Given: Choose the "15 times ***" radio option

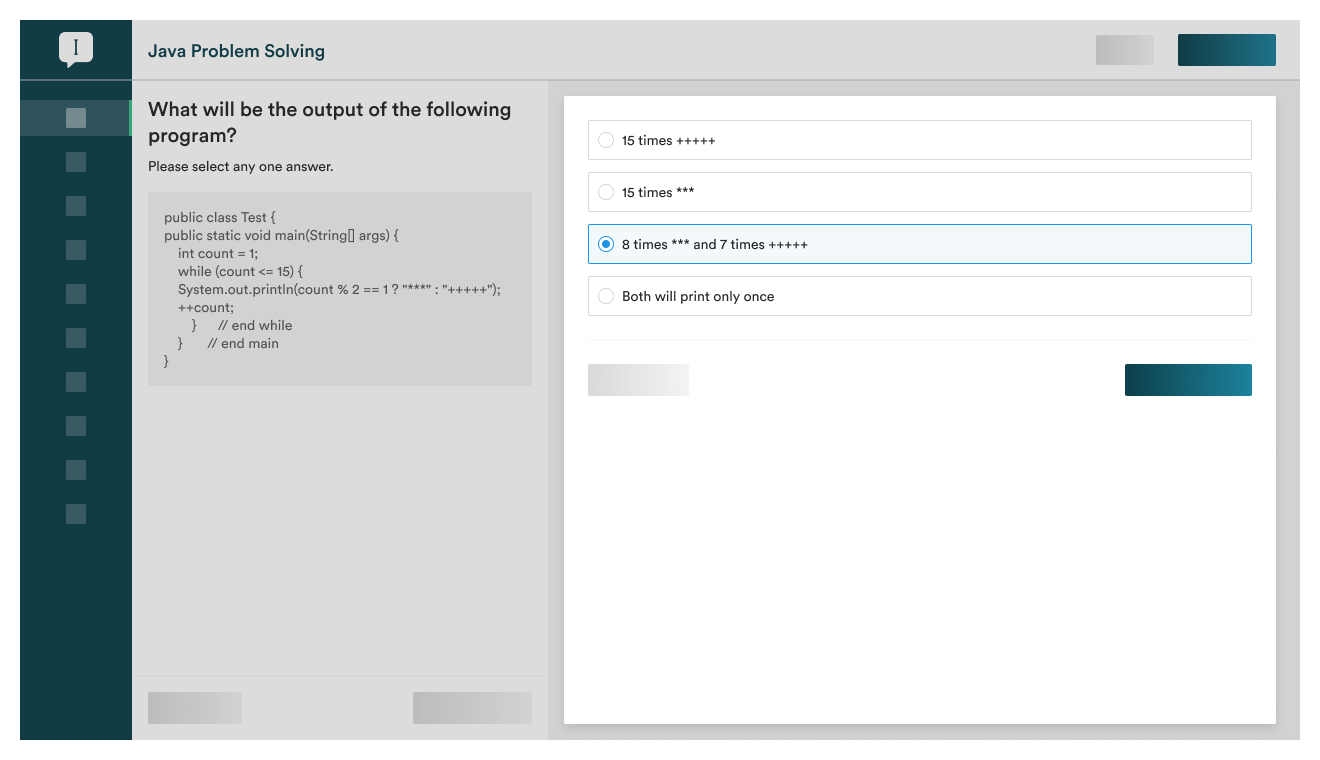Looking at the screenshot, I should 606,192.
